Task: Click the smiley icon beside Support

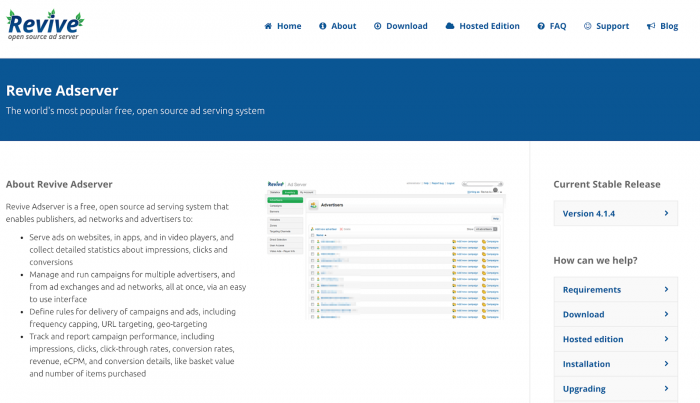Action: [587, 26]
